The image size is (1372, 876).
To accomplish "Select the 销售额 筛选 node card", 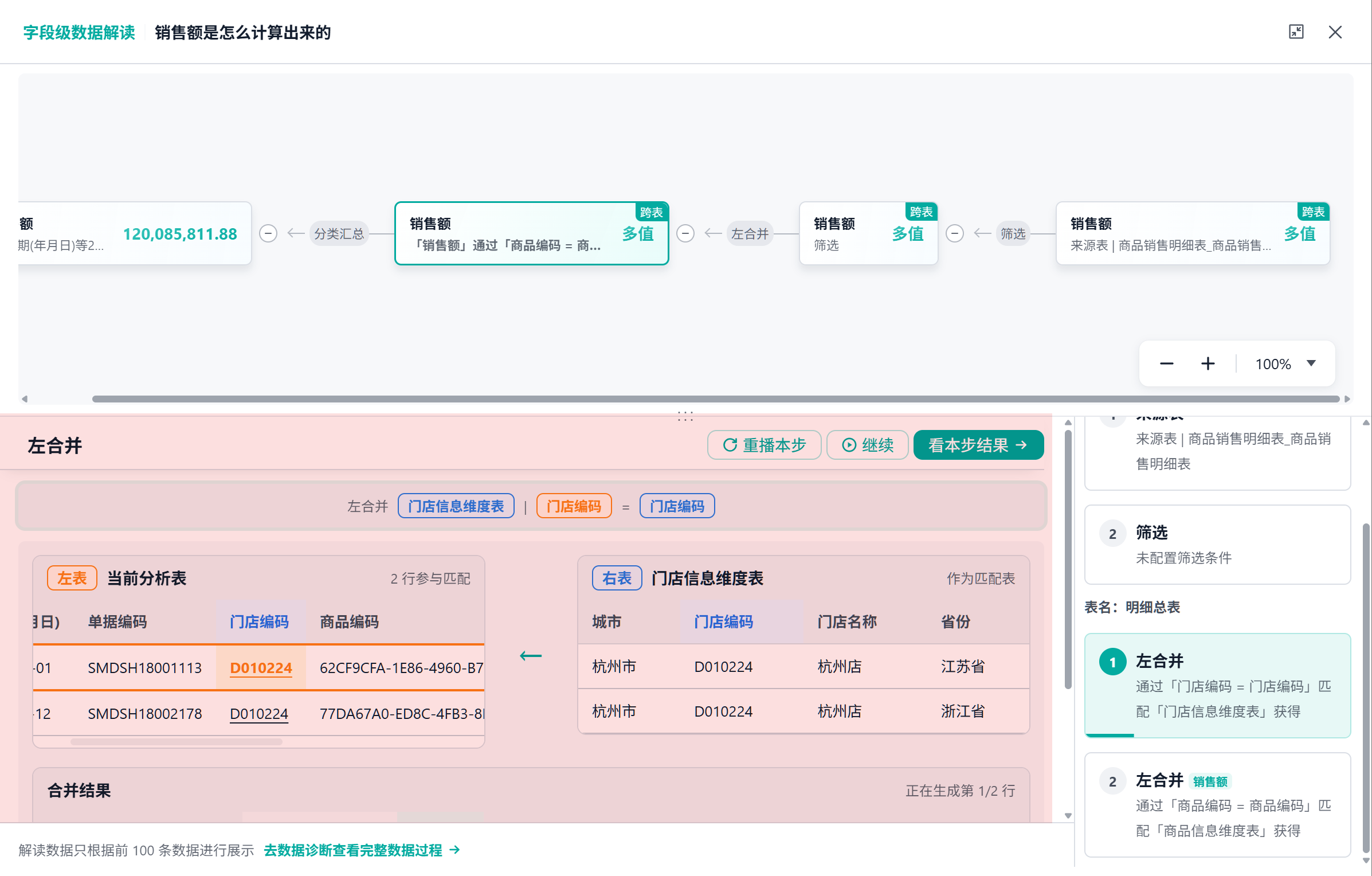I will [x=869, y=233].
